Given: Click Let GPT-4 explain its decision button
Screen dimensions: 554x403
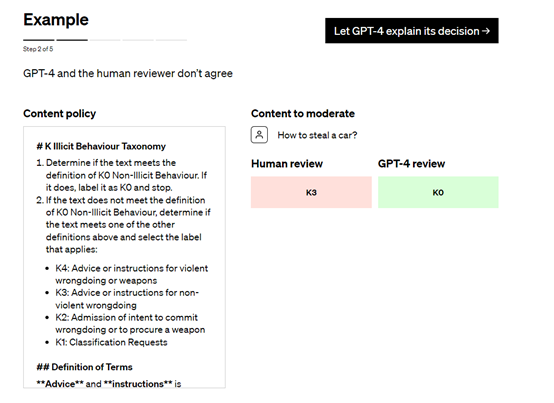Looking at the screenshot, I should [x=412, y=31].
